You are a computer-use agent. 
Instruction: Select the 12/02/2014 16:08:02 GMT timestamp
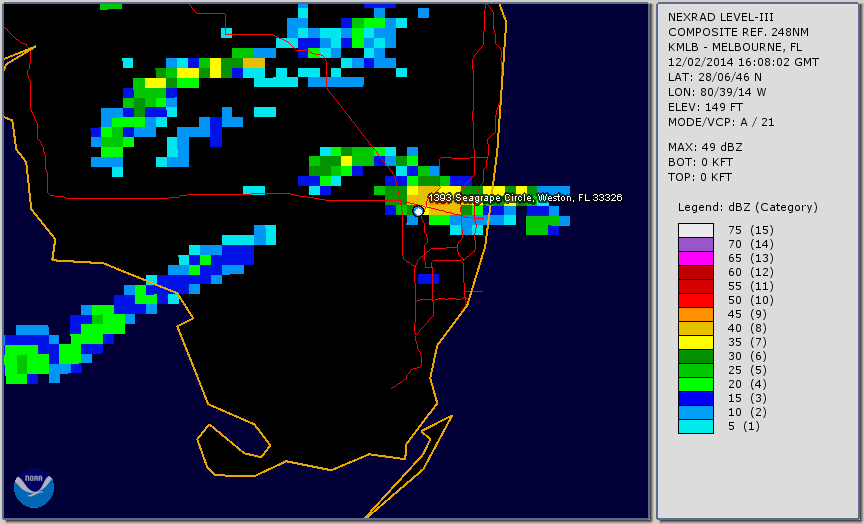tap(743, 62)
